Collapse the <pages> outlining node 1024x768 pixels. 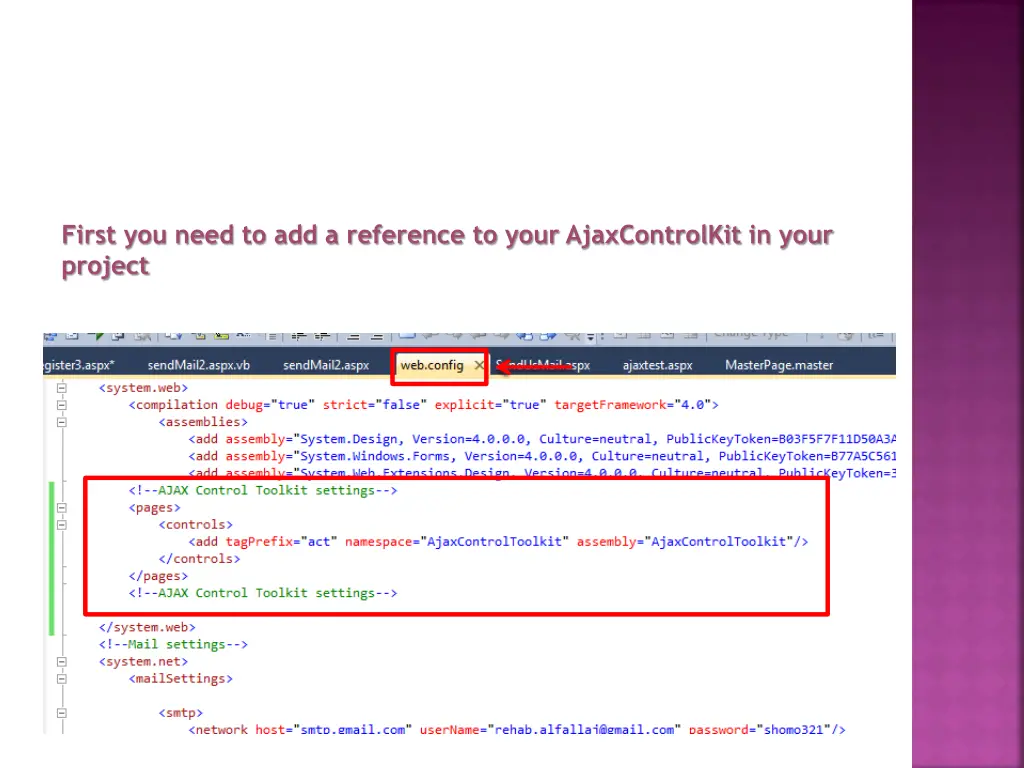pyautogui.click(x=61, y=507)
